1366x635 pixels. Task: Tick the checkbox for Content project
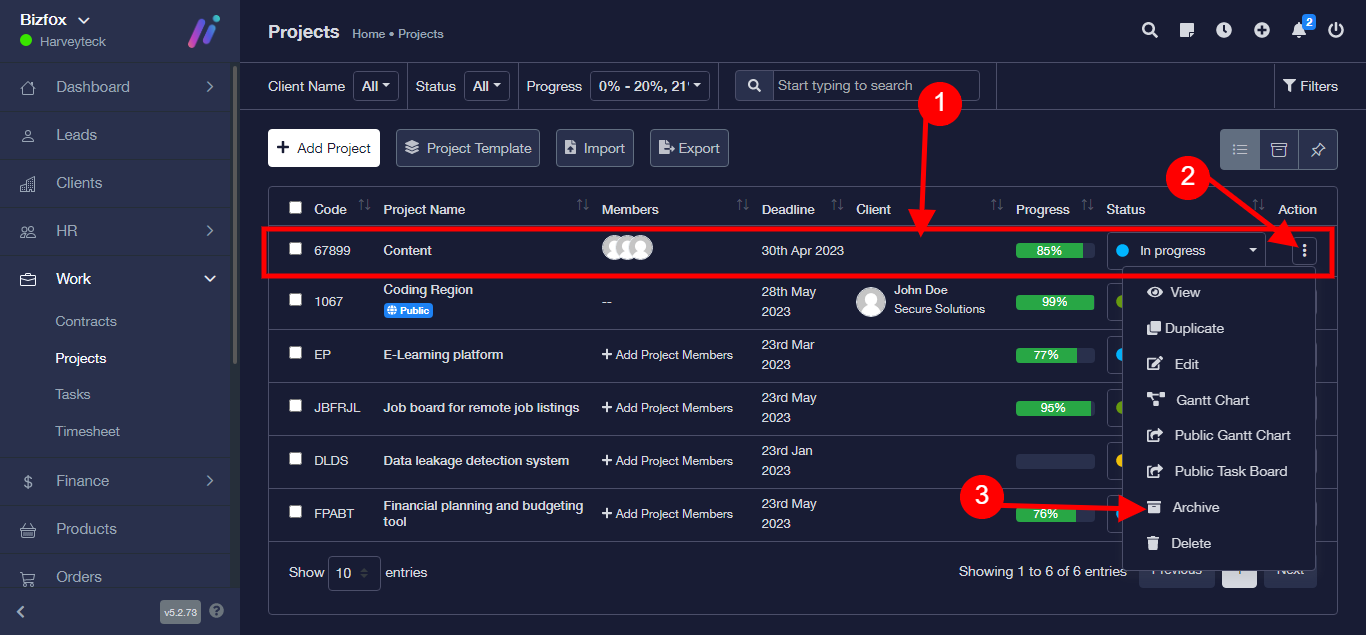295,249
